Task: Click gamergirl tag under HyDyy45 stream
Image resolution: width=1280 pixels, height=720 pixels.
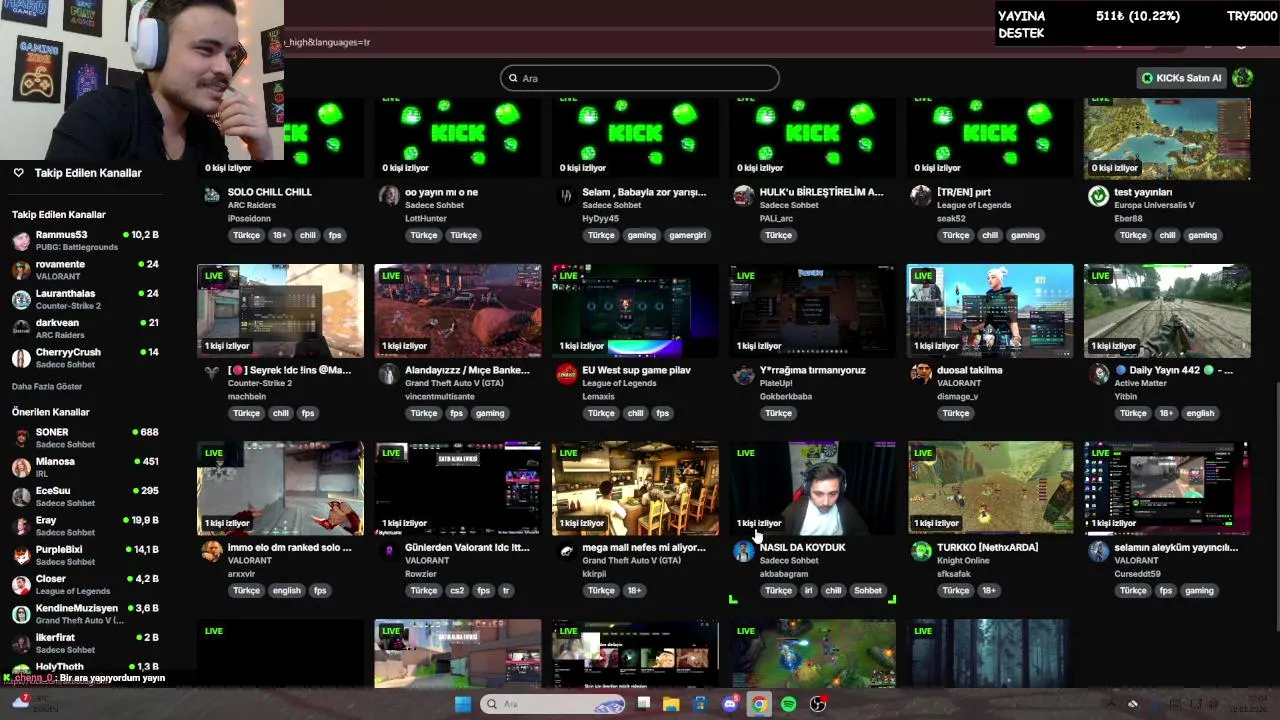Action: 688,235
